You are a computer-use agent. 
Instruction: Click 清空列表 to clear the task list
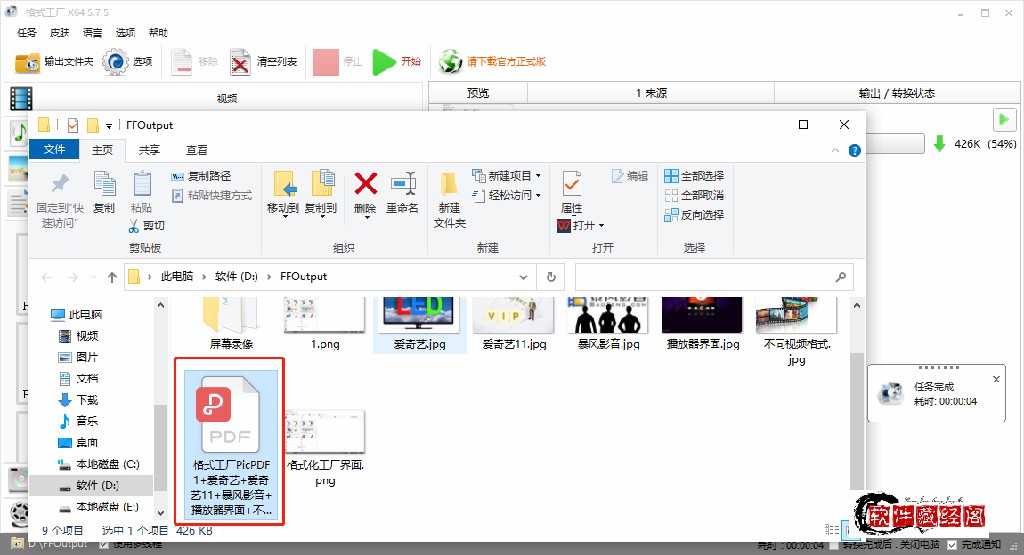pyautogui.click(x=263, y=62)
